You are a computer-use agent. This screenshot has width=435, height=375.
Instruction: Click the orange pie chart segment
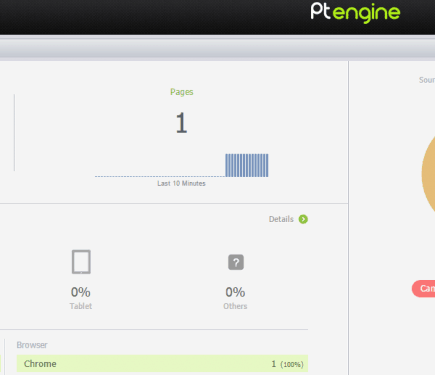[429, 173]
